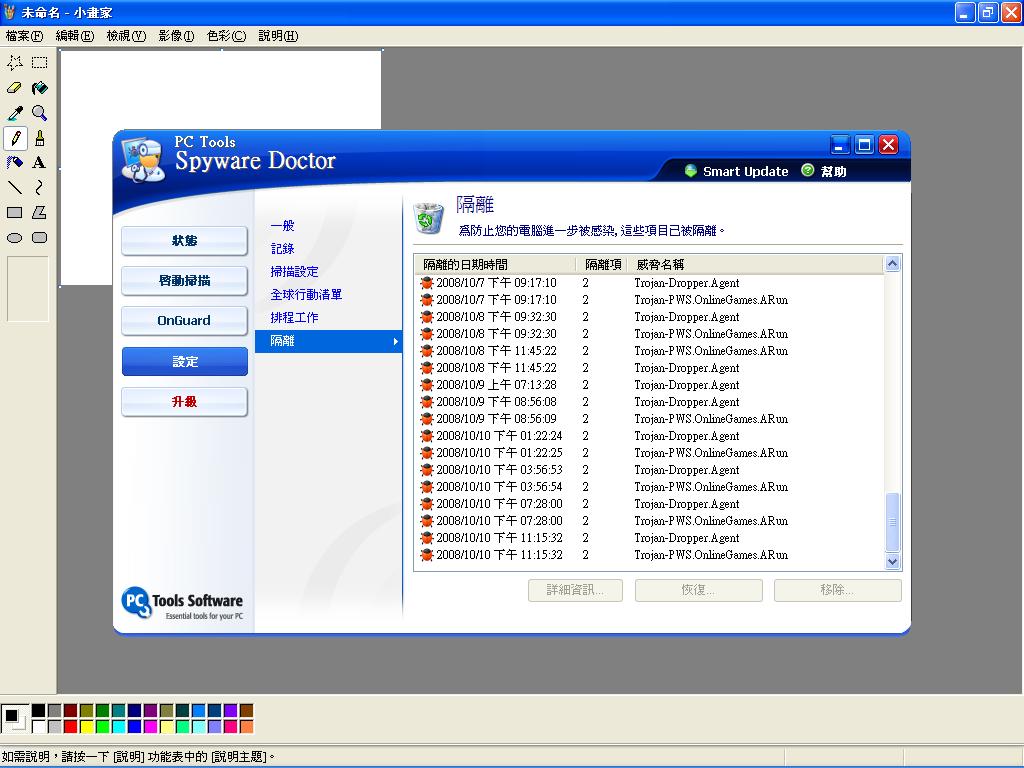The image size is (1024, 768).
Task: Select the Text tool in Paint
Action: point(40,163)
